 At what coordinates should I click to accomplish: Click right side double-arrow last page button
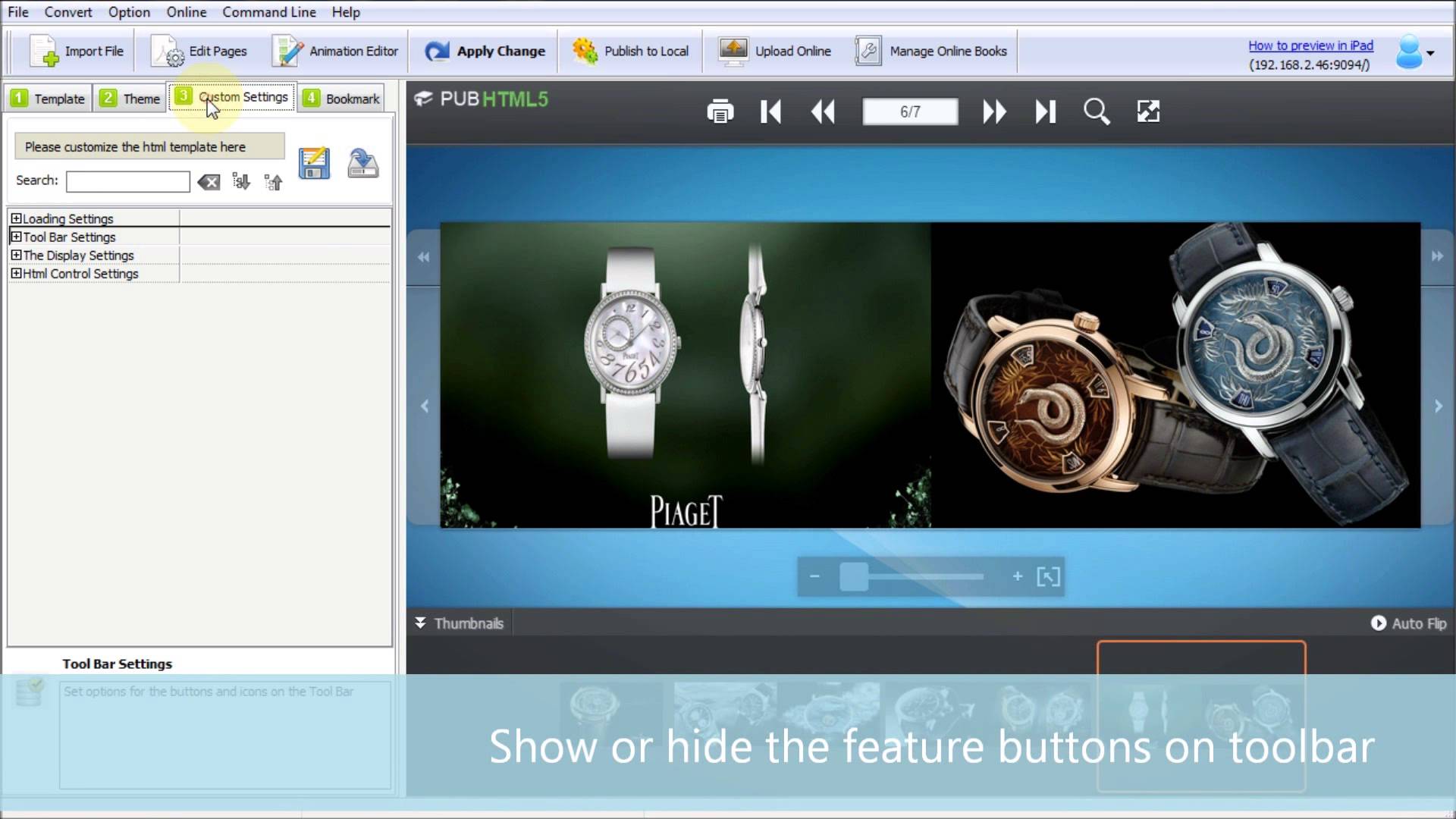coord(1437,256)
